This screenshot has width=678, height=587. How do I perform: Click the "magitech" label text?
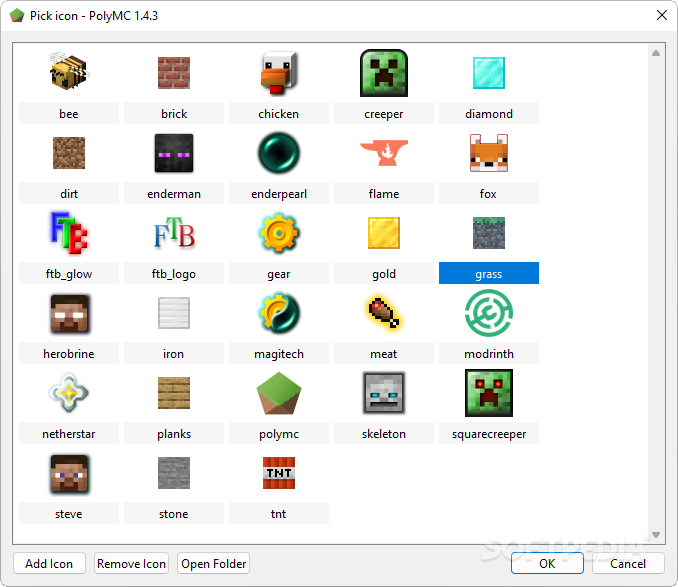click(x=279, y=354)
